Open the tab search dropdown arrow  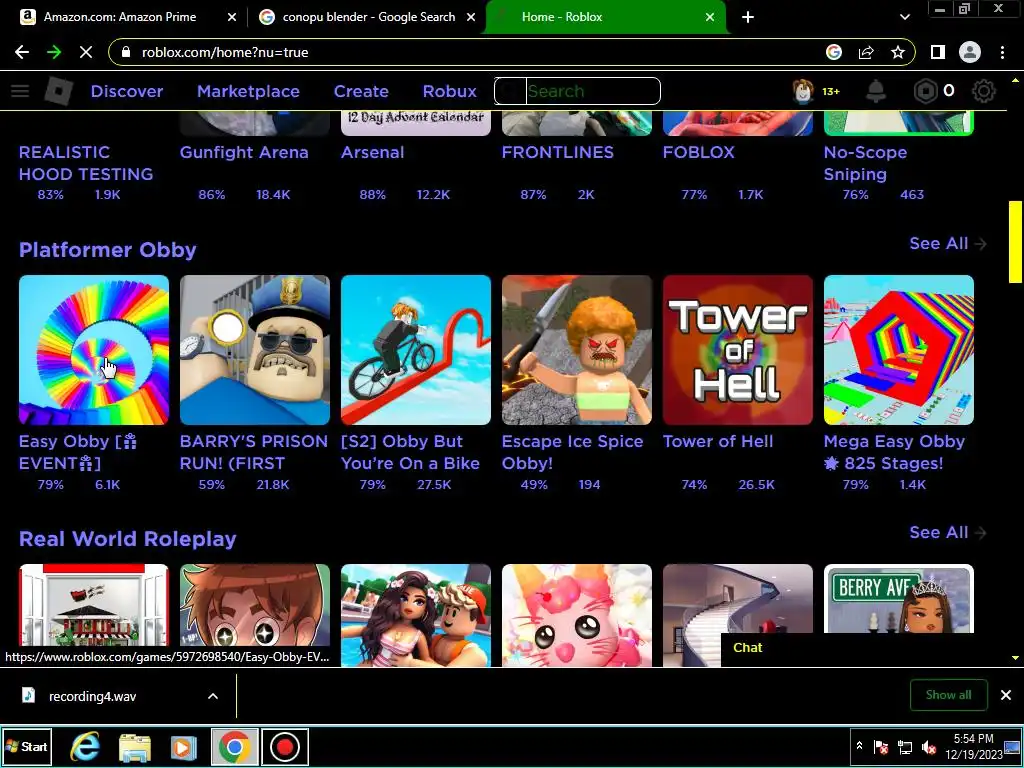coord(904,17)
